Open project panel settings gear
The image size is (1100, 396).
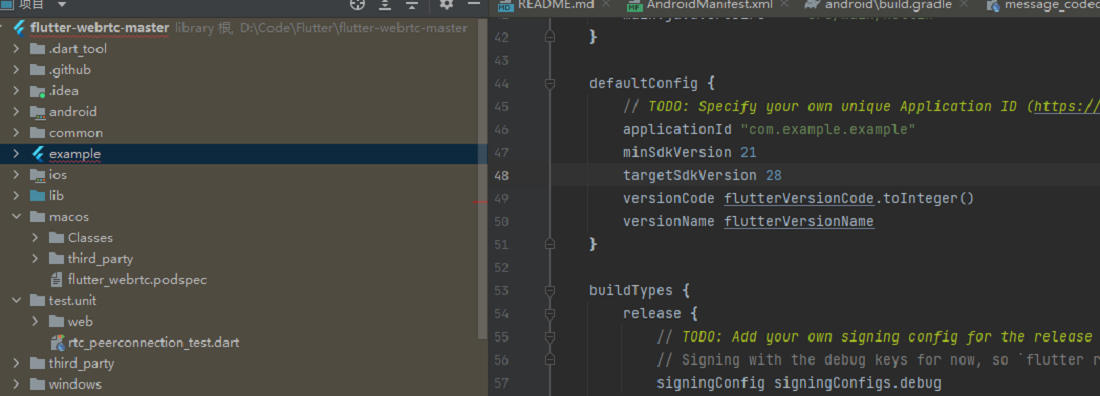coord(446,5)
